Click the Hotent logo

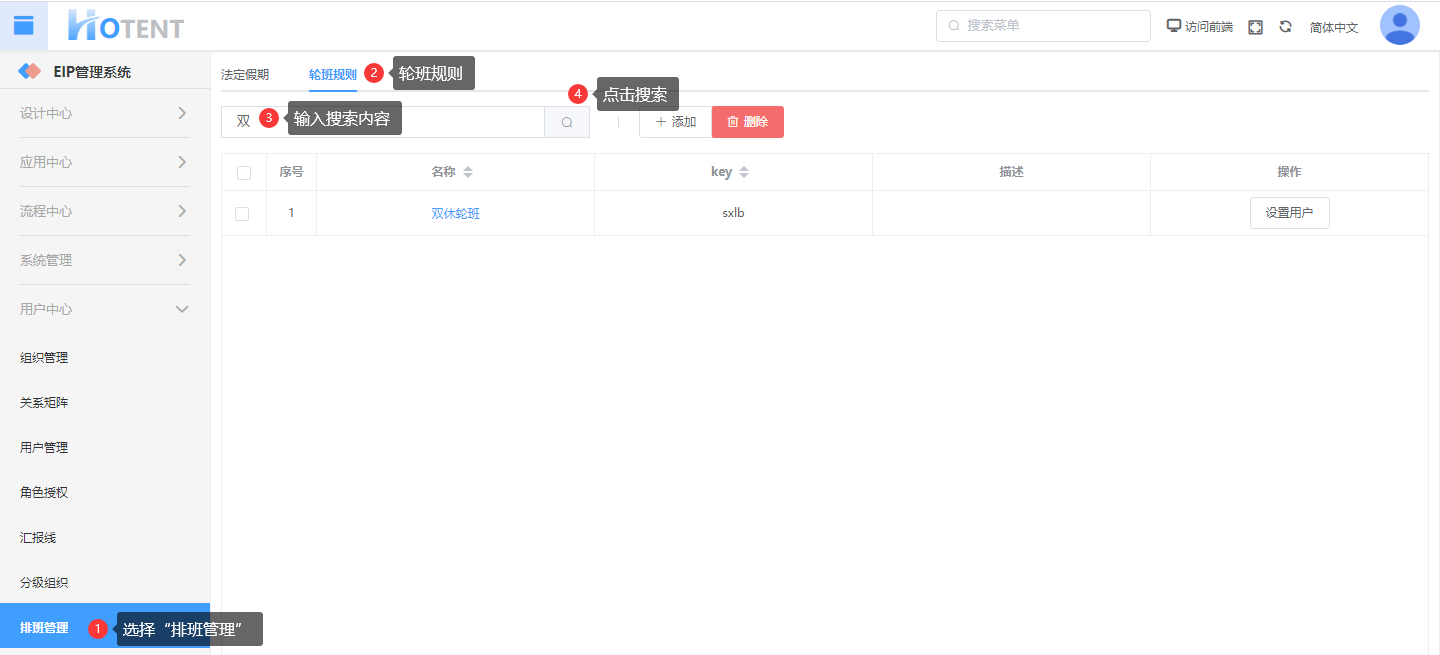(x=126, y=26)
